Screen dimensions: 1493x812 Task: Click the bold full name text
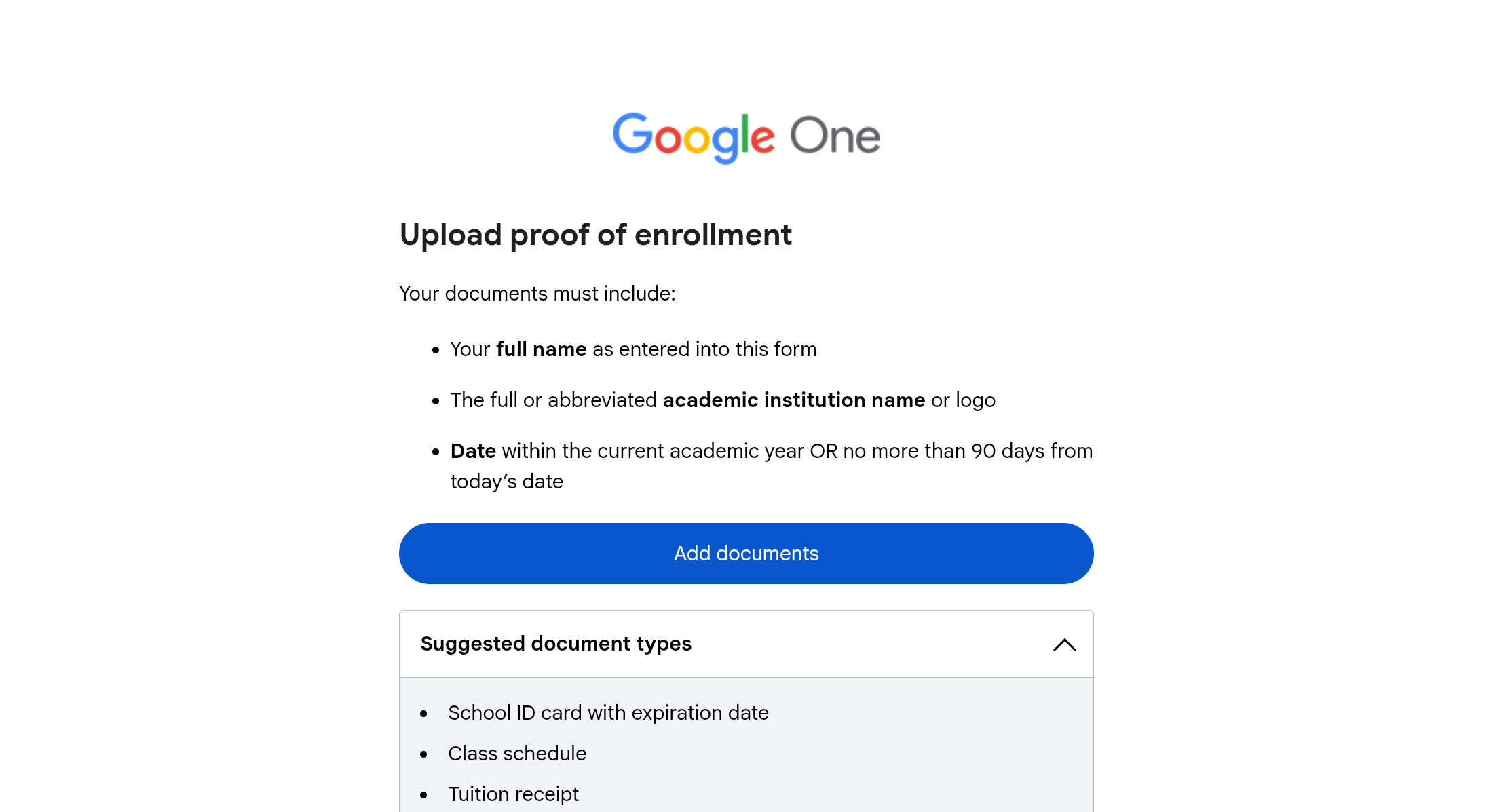541,349
